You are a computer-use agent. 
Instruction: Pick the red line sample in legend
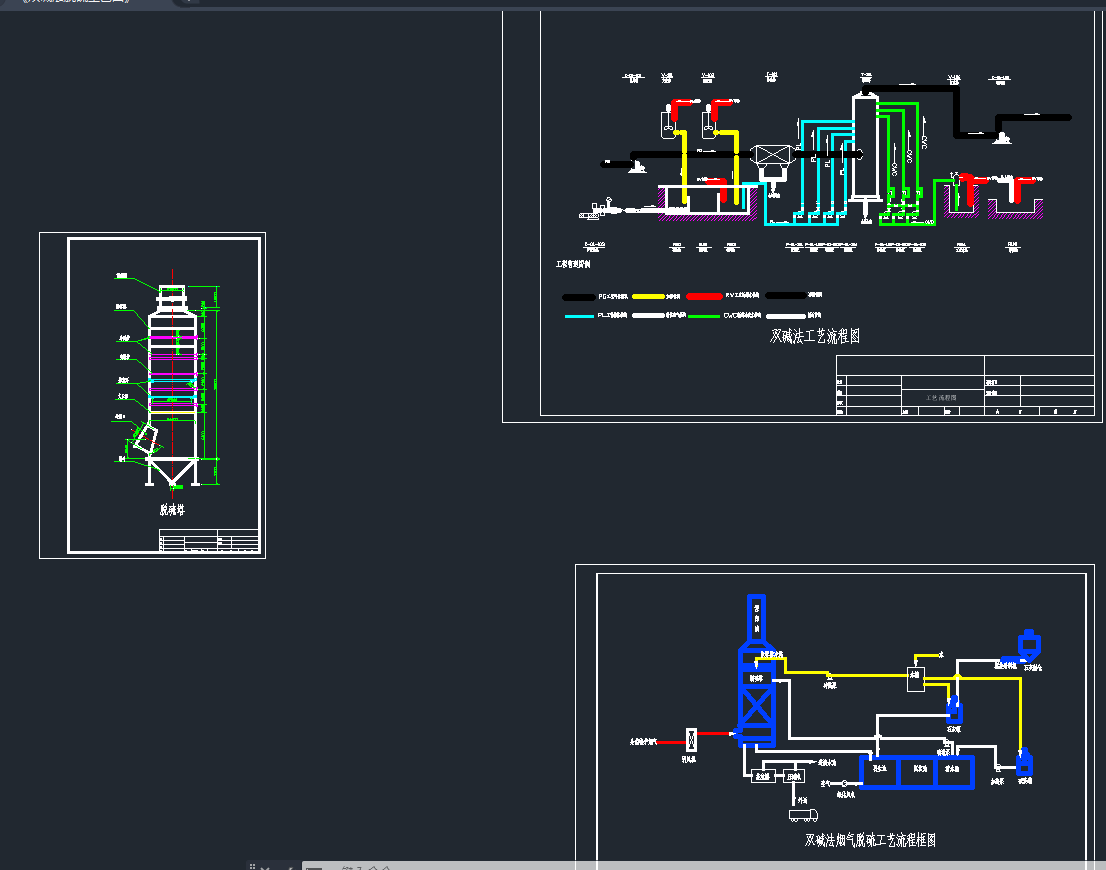click(704, 296)
